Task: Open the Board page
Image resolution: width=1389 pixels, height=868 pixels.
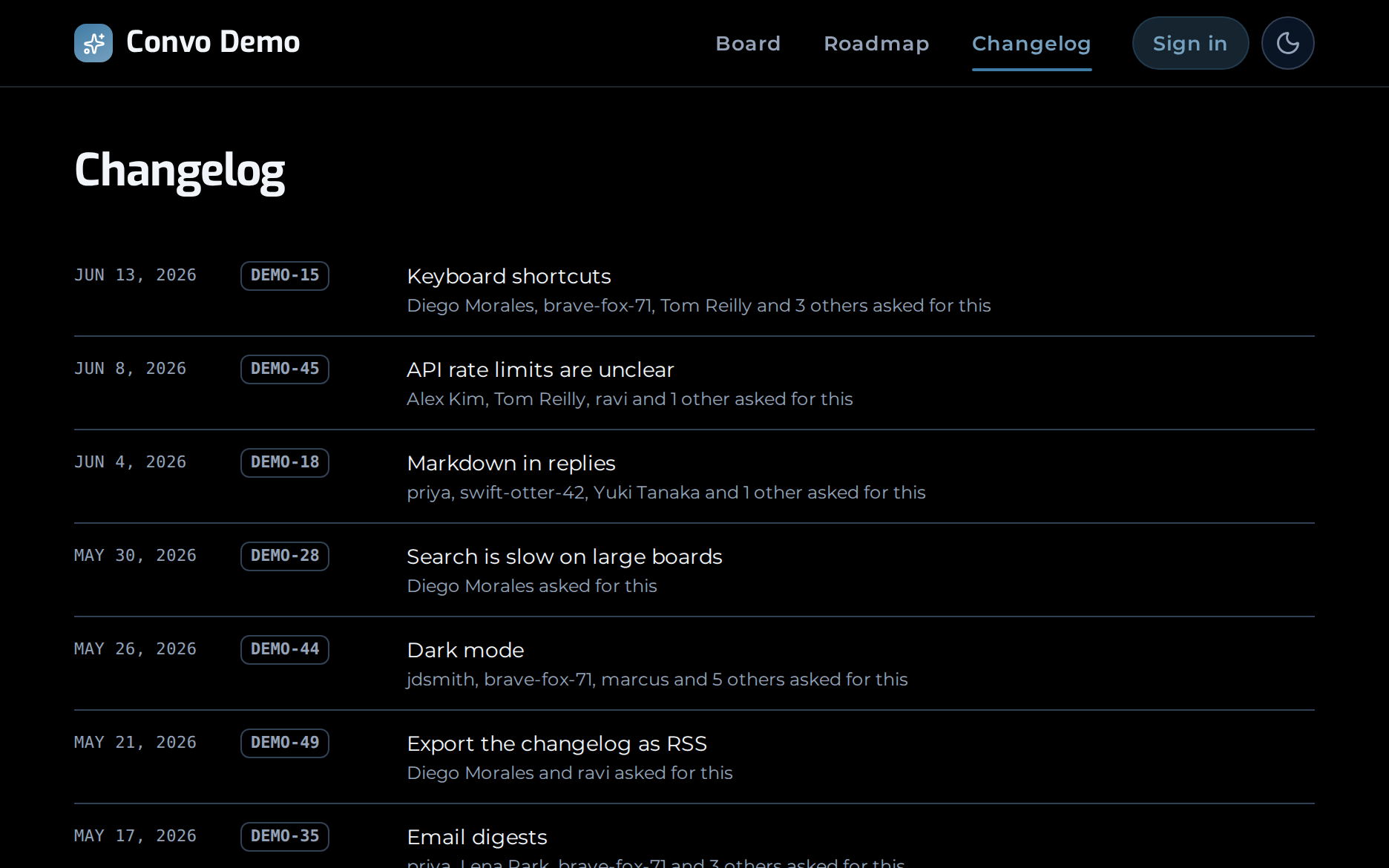Action: click(748, 44)
